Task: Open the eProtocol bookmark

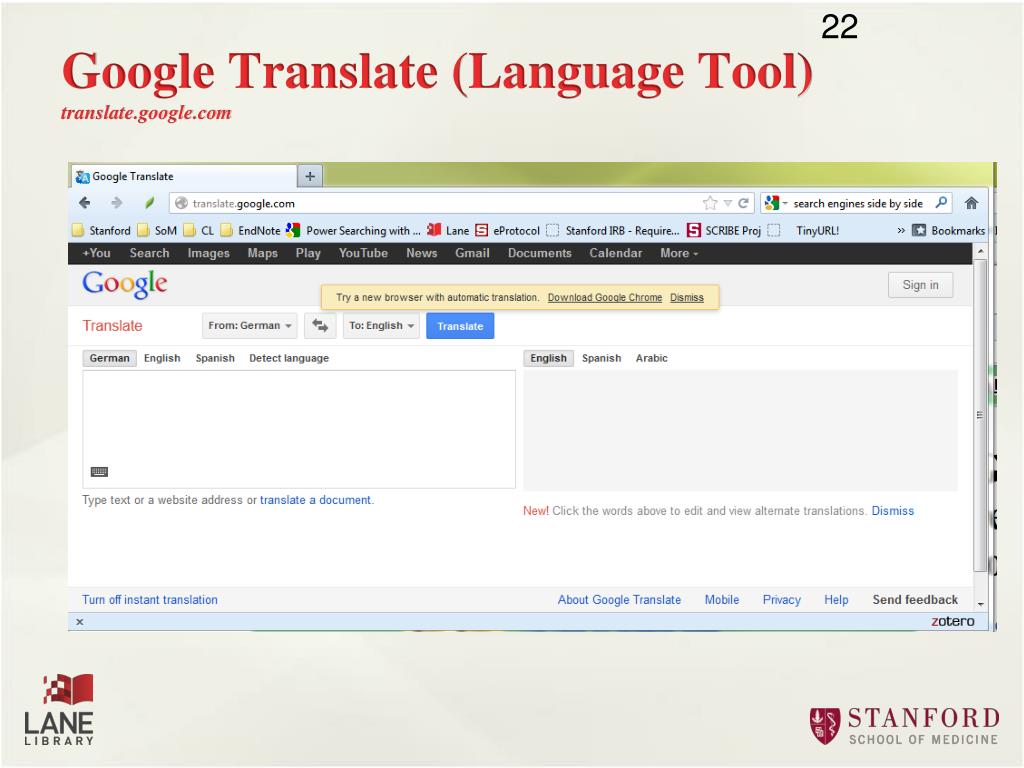Action: pos(507,231)
